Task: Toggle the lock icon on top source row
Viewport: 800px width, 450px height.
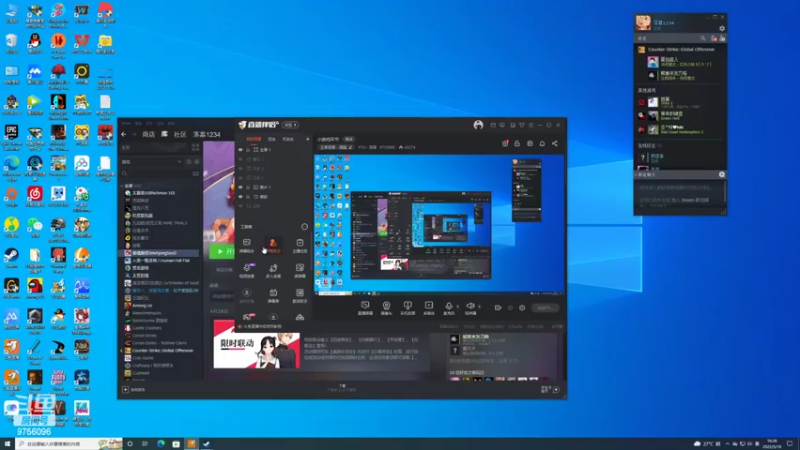Action: tap(248, 149)
